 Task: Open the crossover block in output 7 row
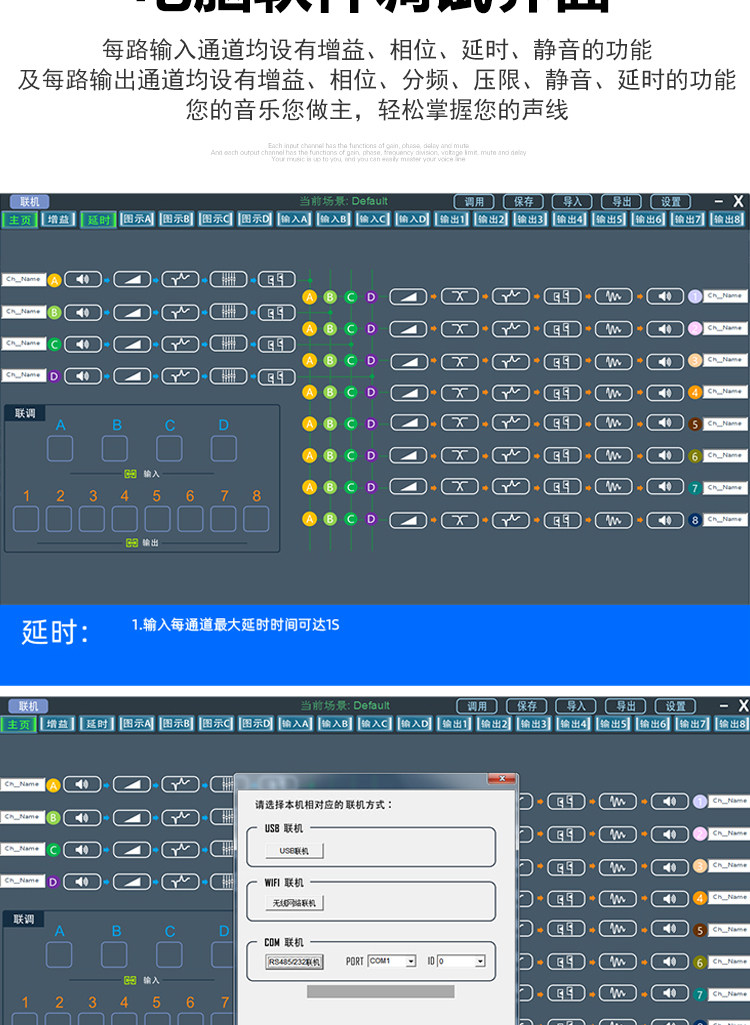pyautogui.click(x=460, y=487)
